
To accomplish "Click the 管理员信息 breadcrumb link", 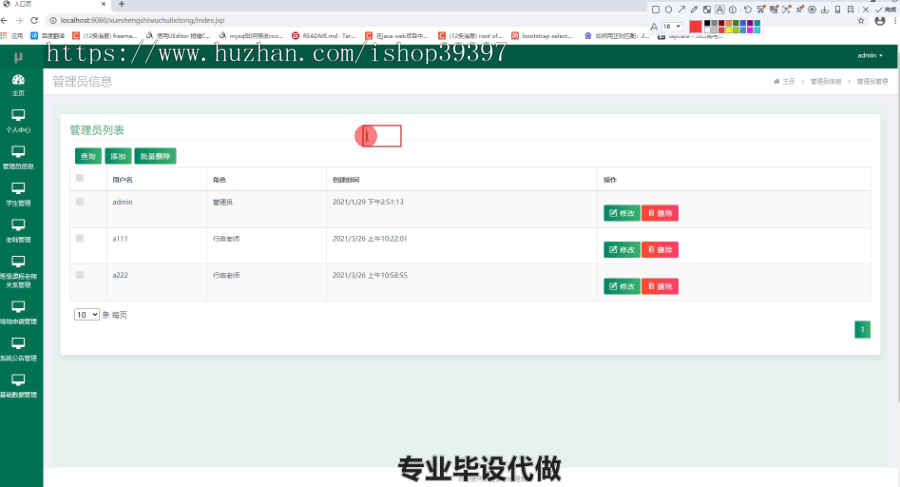I will click(x=825, y=82).
